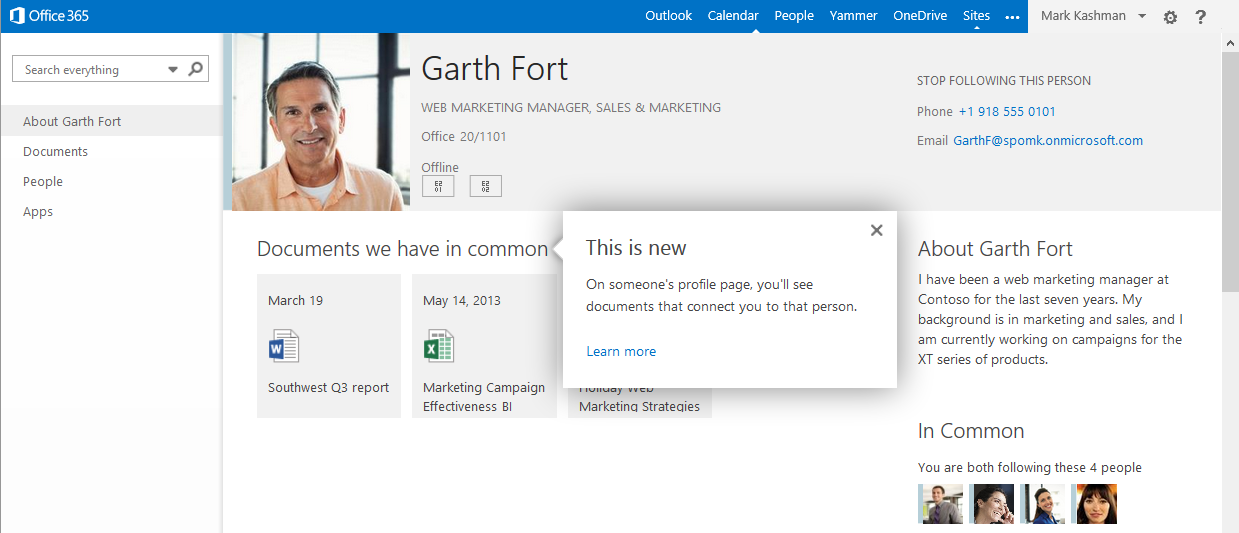Click Garth Fort's profile photo
1239x533 pixels.
point(320,121)
